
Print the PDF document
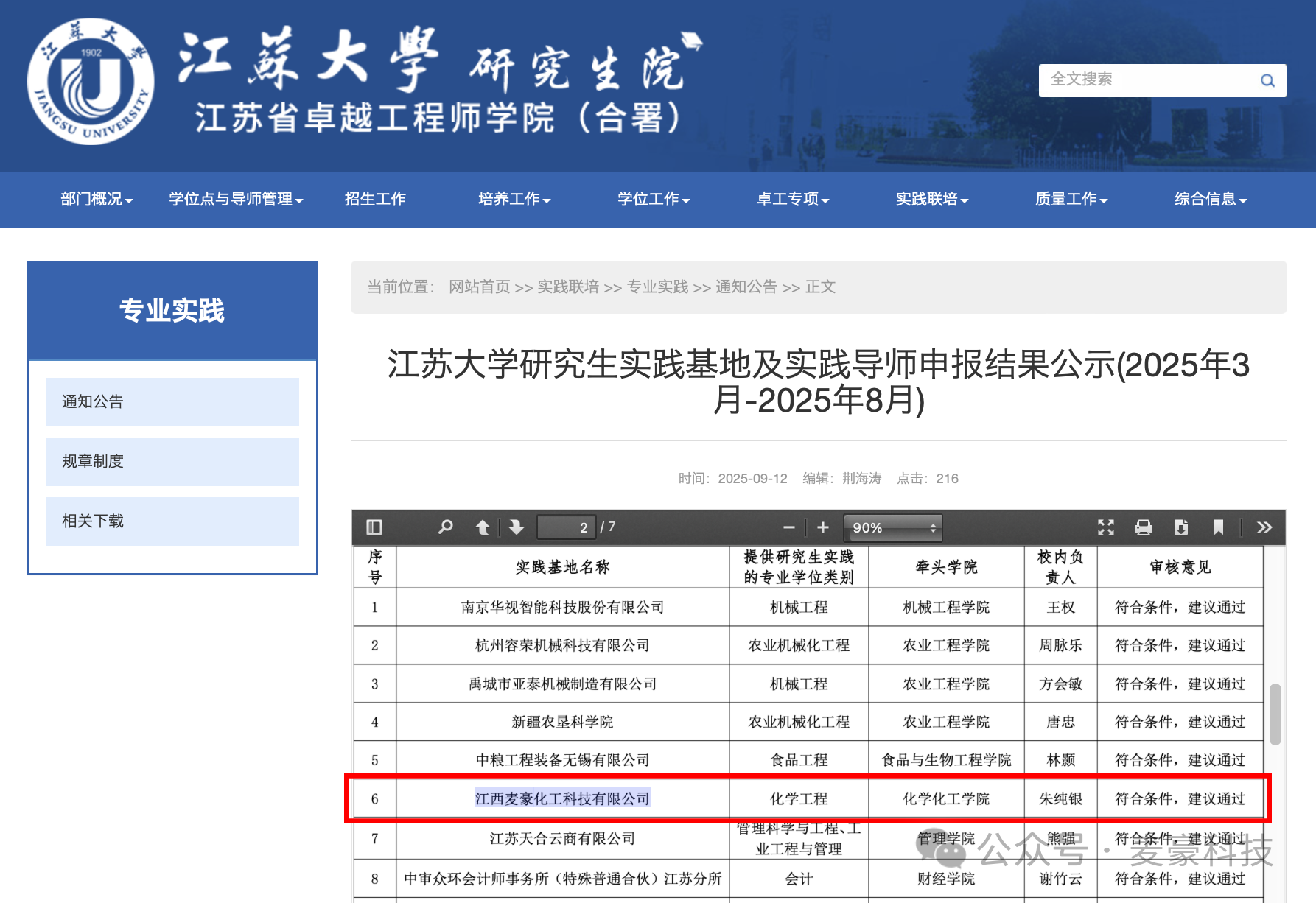click(x=1144, y=527)
